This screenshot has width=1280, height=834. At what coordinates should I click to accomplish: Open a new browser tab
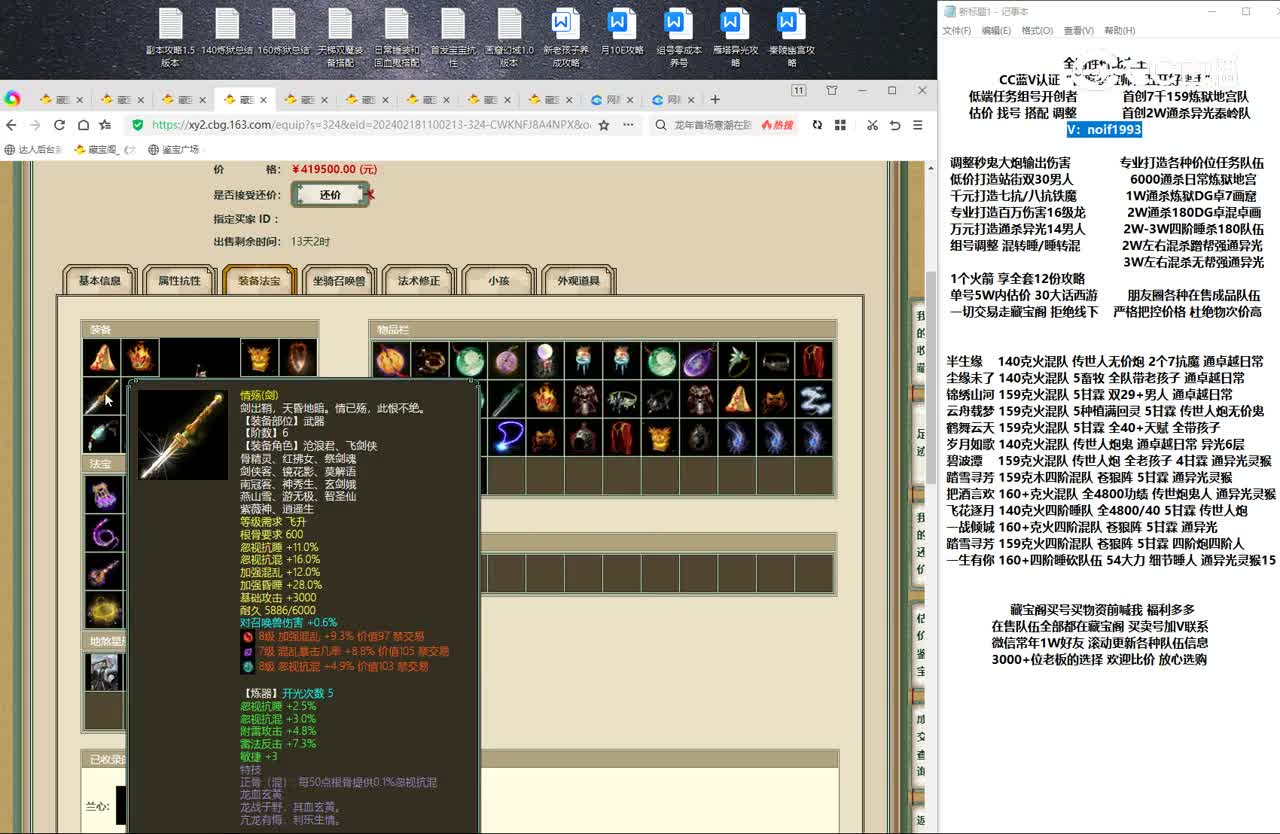pyautogui.click(x=715, y=99)
